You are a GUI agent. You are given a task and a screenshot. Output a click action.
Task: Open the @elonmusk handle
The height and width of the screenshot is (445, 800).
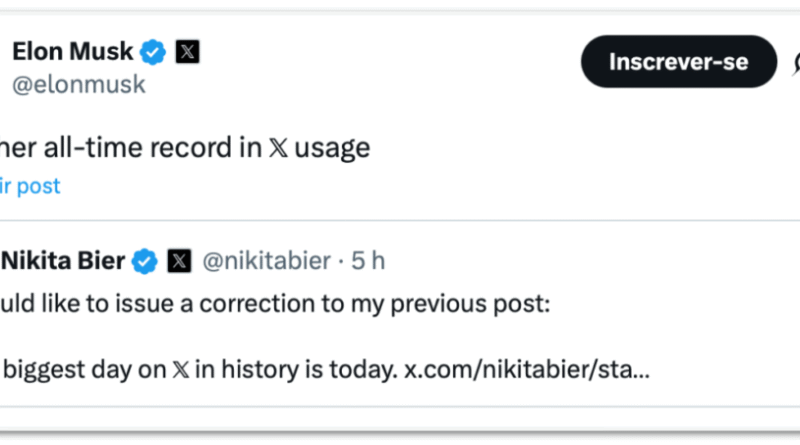[x=78, y=85]
